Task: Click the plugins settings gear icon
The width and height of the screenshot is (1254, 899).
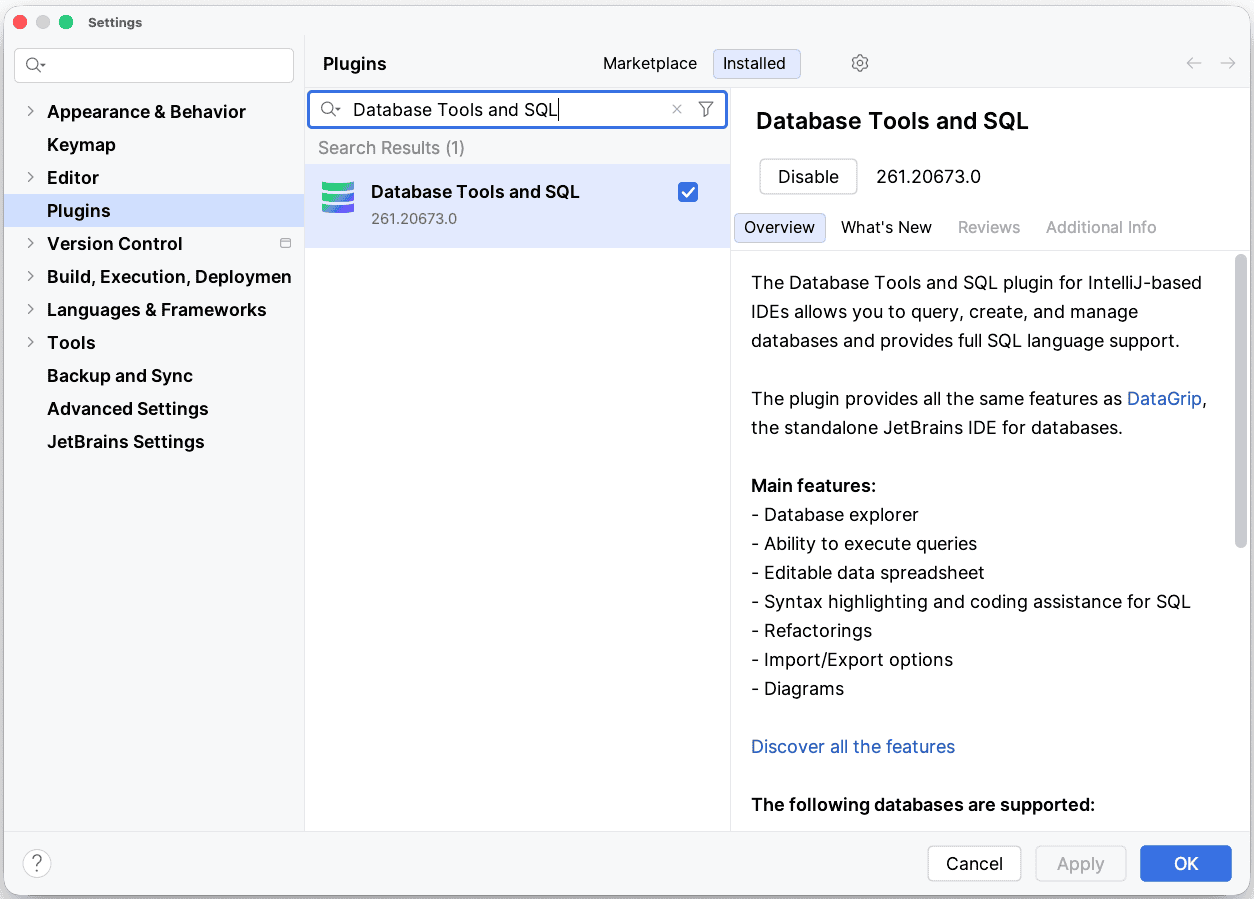Action: (x=859, y=63)
